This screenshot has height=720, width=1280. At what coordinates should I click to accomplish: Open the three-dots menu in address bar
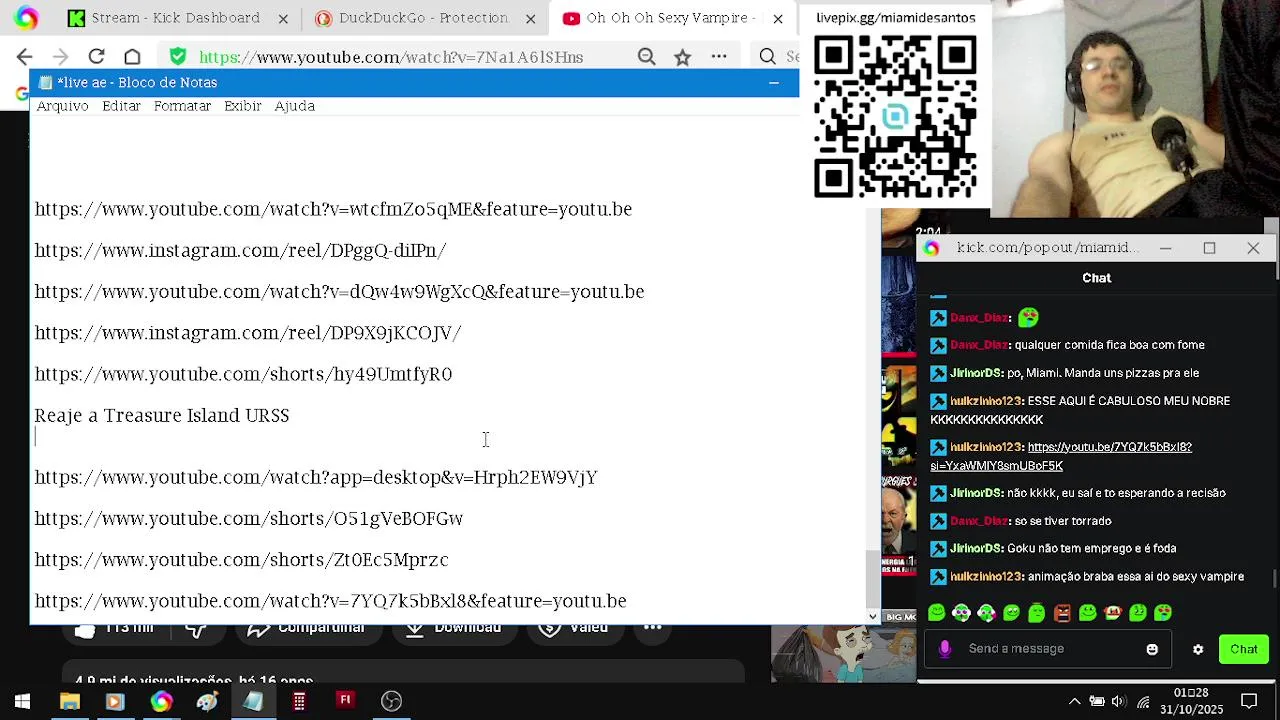click(x=719, y=57)
